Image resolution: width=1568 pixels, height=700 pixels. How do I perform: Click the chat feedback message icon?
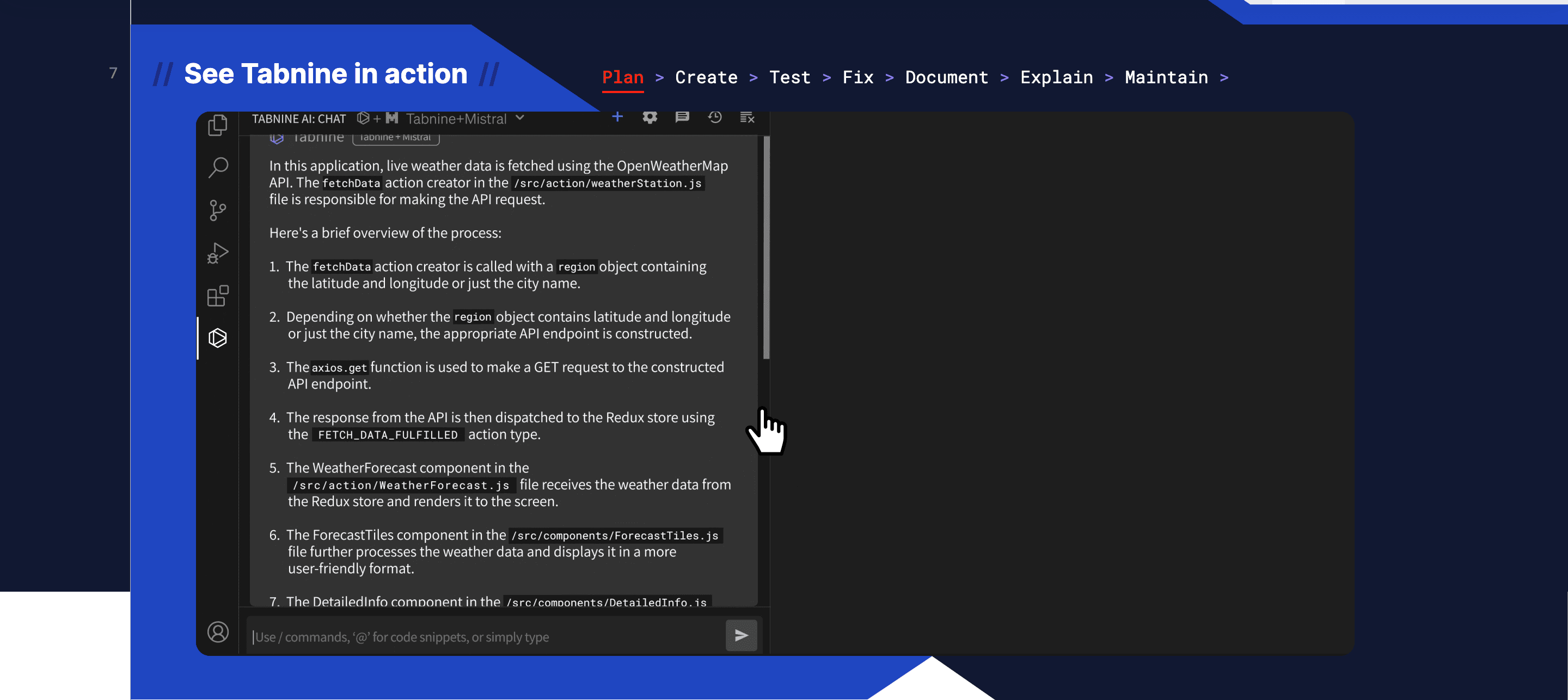click(x=682, y=117)
